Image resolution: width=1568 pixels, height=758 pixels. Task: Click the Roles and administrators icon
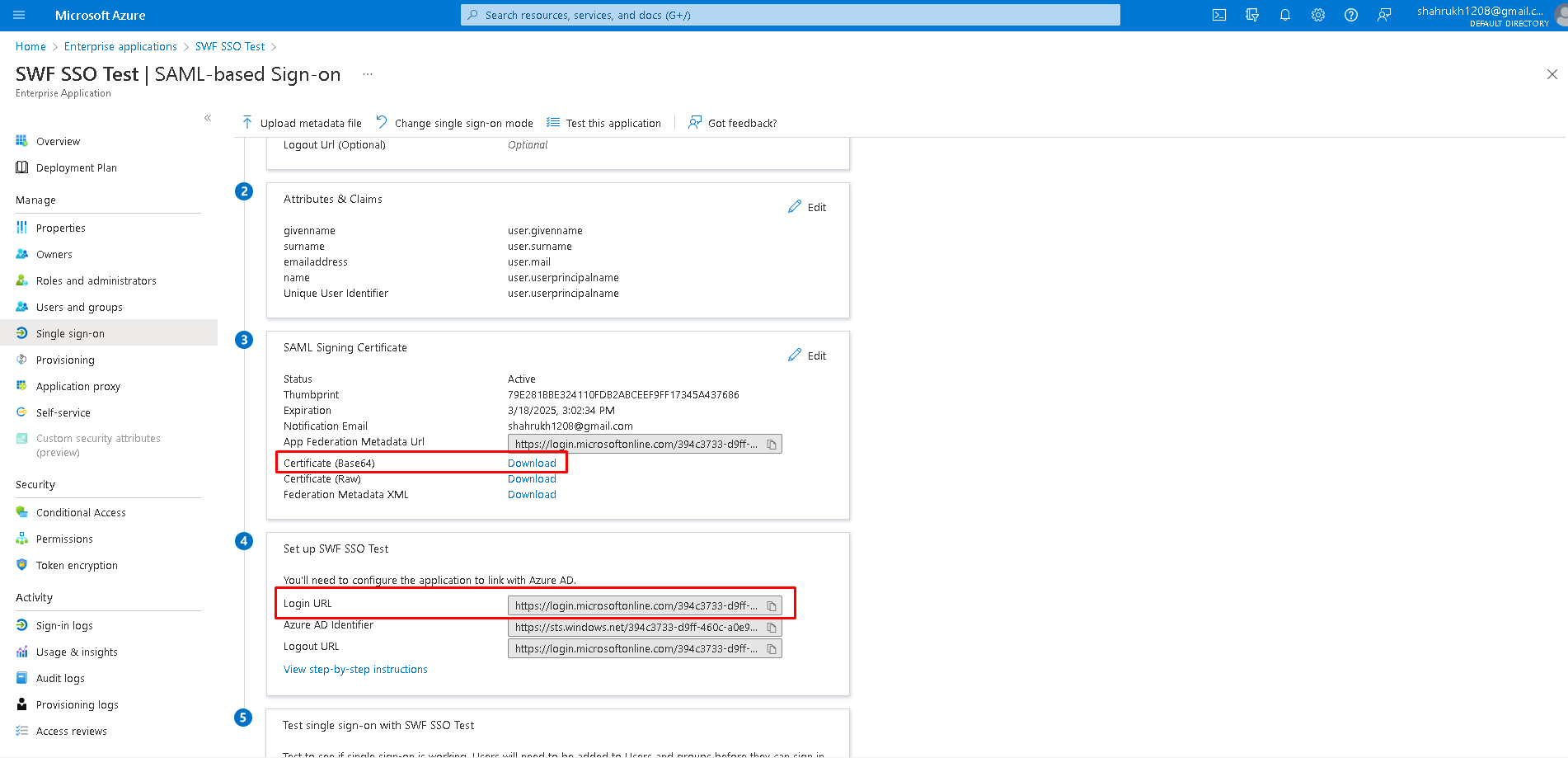22,280
